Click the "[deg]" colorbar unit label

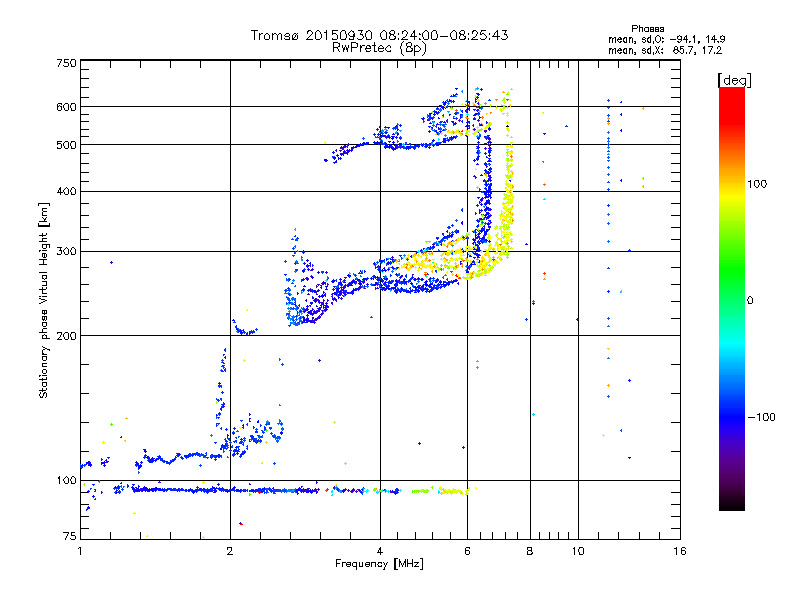[x=734, y=80]
